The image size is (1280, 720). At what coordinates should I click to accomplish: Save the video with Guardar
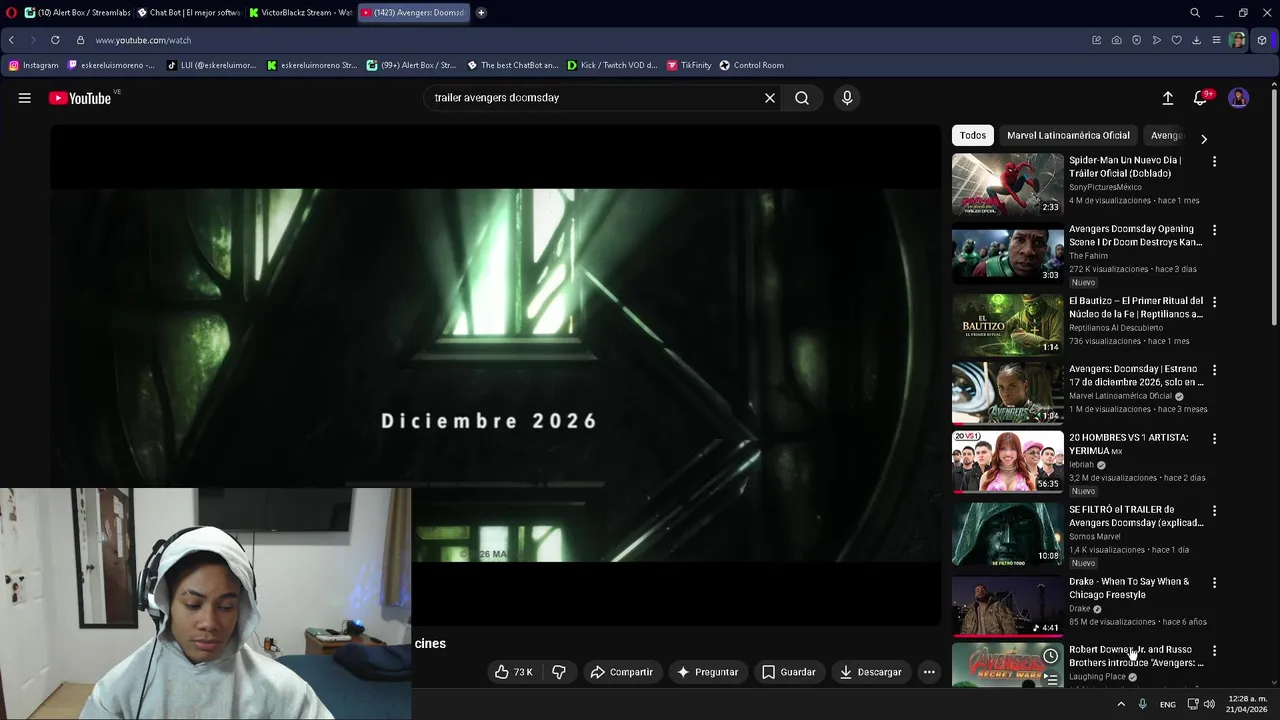pyautogui.click(x=789, y=672)
